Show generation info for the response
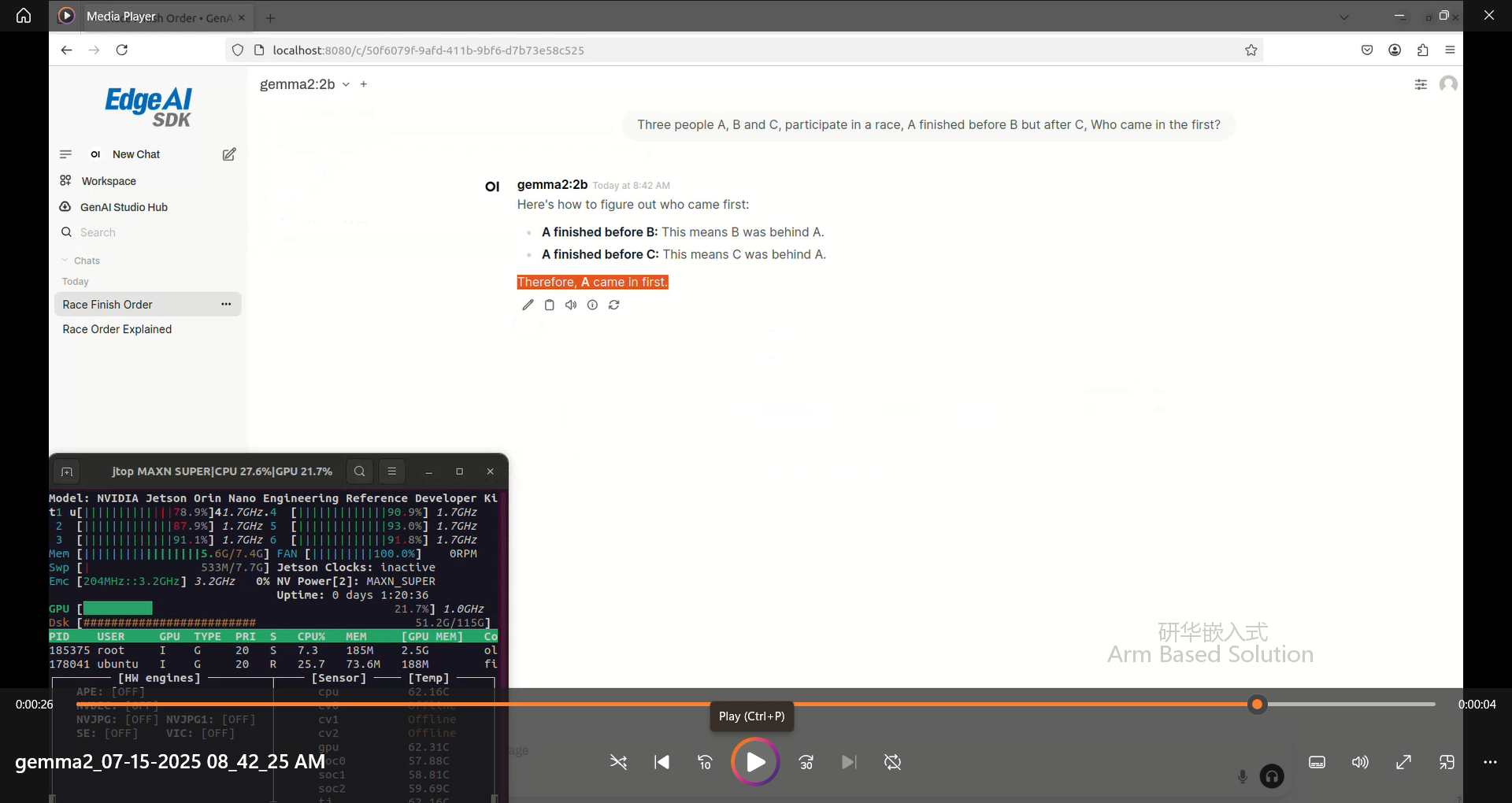1512x803 pixels. coord(592,305)
